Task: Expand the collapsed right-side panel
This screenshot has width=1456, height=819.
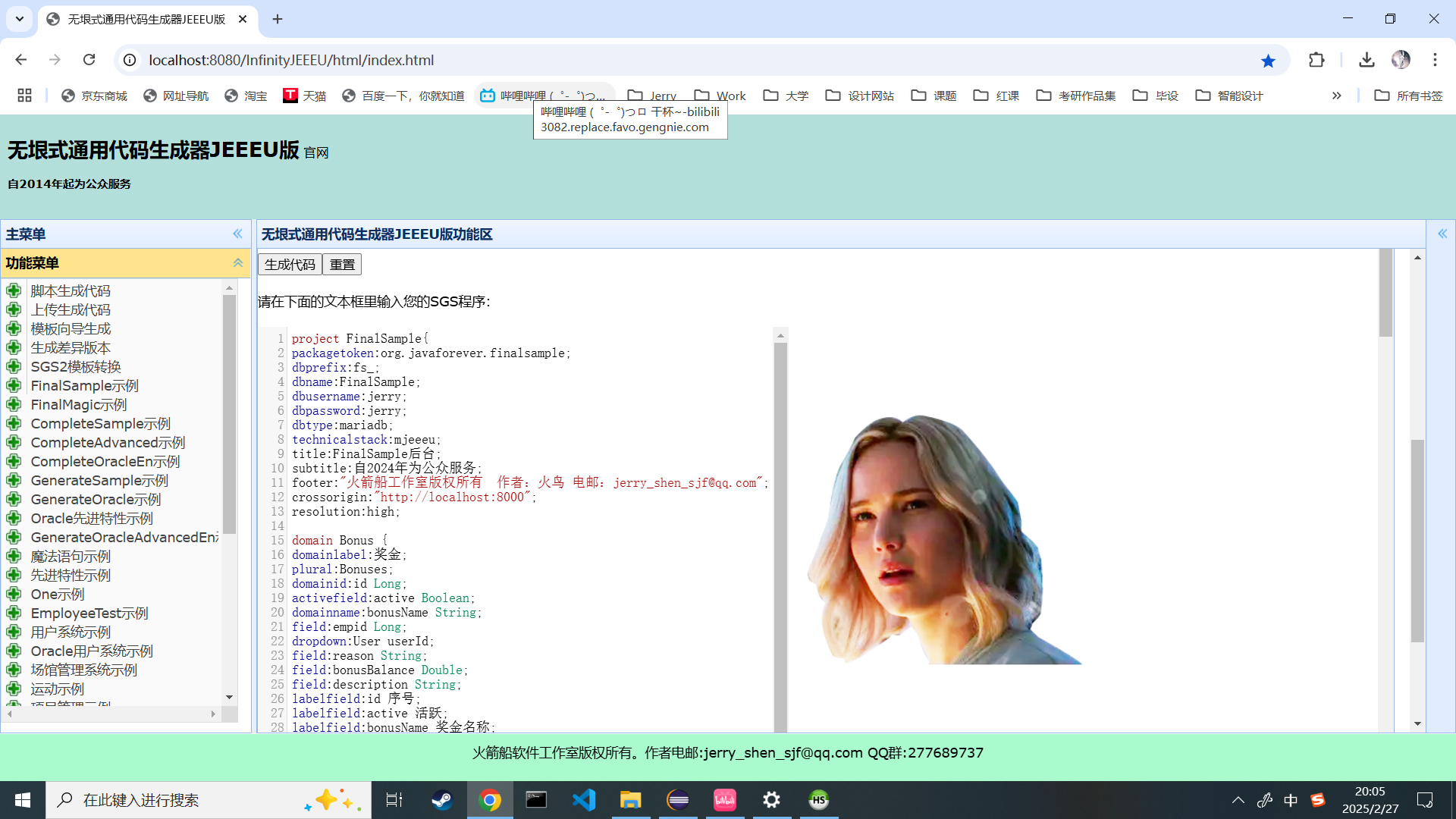Action: pos(1442,234)
